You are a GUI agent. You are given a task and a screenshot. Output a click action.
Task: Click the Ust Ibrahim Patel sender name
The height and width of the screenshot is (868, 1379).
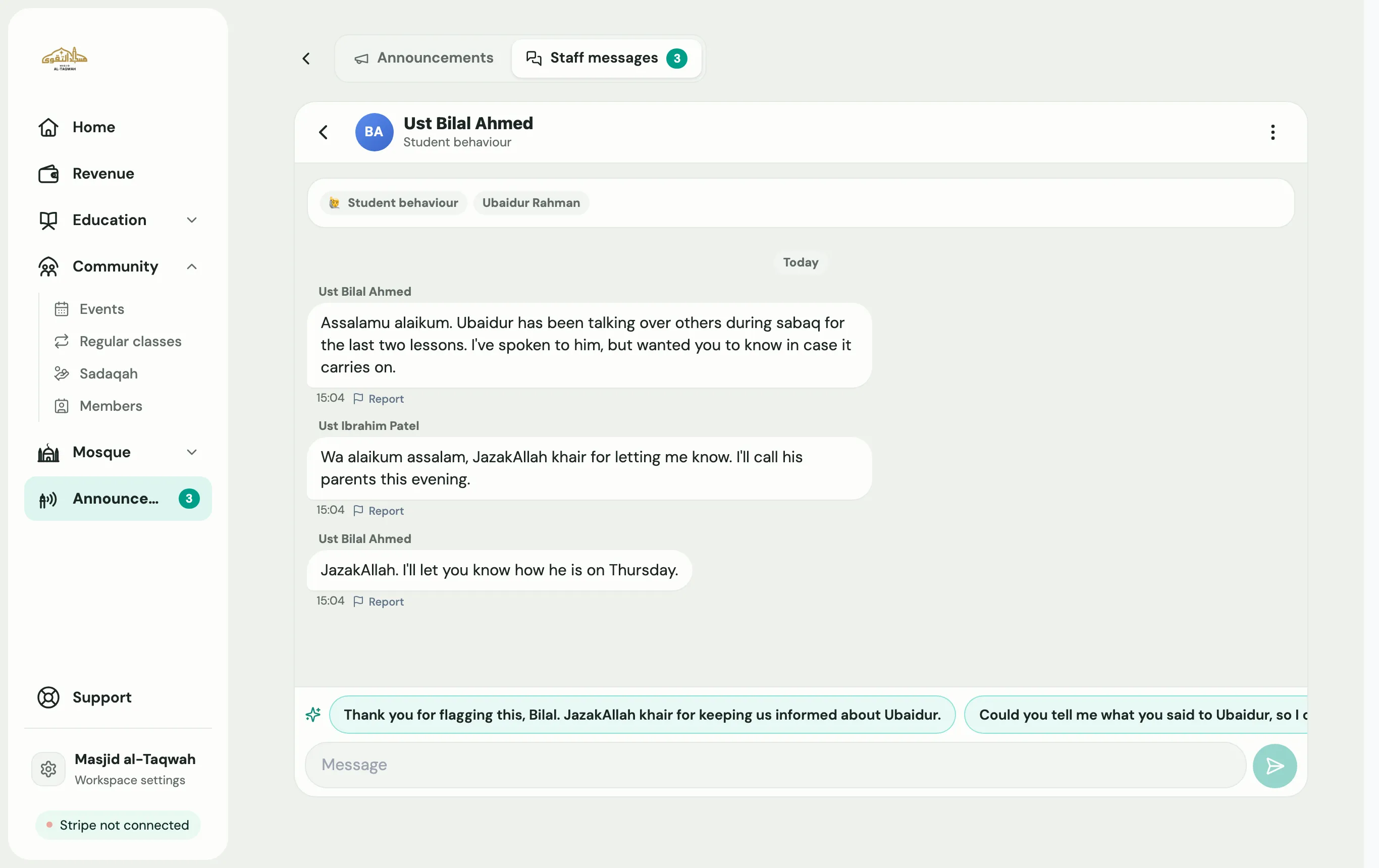[x=369, y=425]
